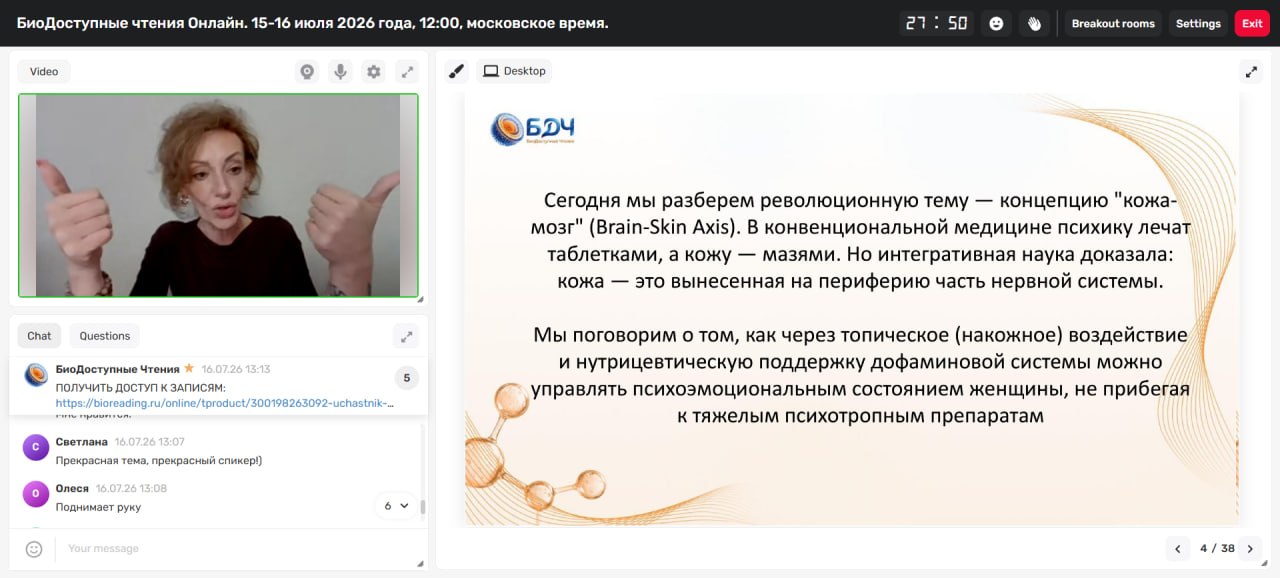The width and height of the screenshot is (1280, 578).
Task: Click the timer display 27:50
Action: click(x=937, y=23)
